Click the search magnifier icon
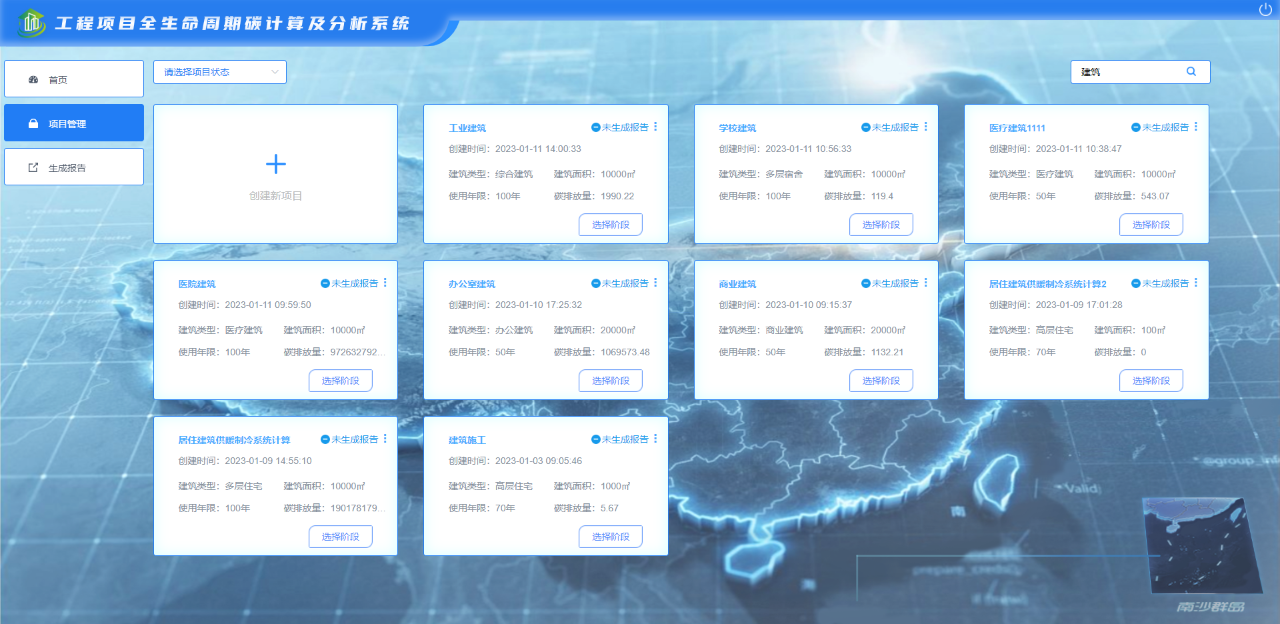Screen dimensions: 1280x624 click(x=1191, y=72)
